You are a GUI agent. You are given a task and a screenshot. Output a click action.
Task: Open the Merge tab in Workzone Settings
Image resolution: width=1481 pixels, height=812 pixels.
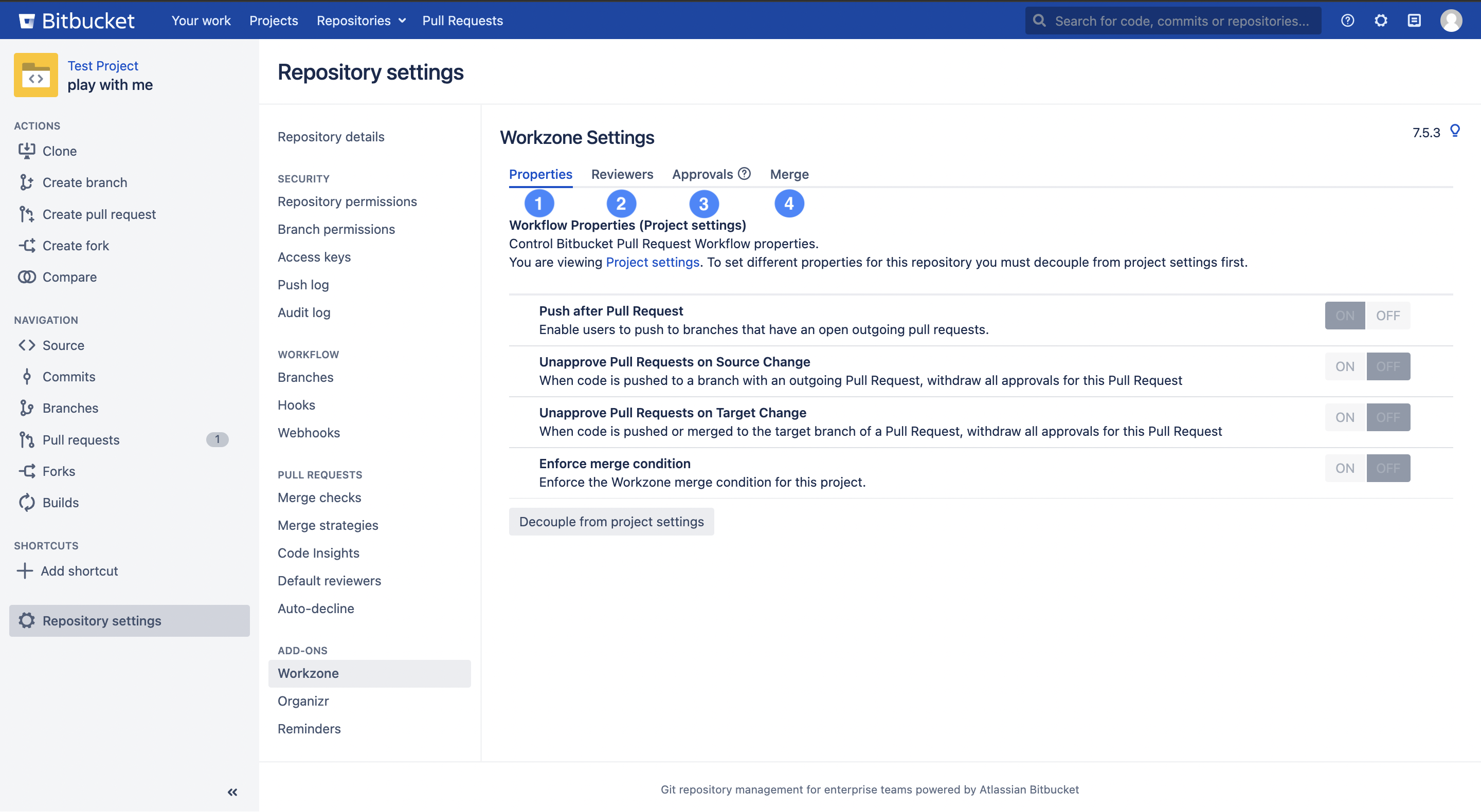pos(789,174)
